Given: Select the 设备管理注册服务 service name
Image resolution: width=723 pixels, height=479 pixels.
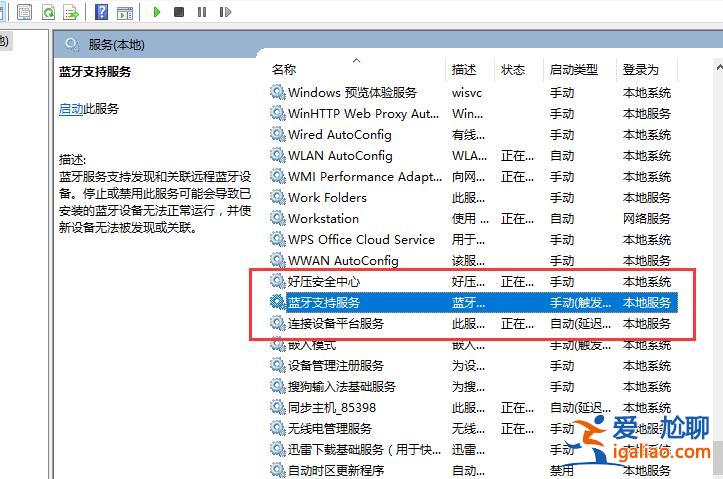Looking at the screenshot, I should pyautogui.click(x=336, y=366).
